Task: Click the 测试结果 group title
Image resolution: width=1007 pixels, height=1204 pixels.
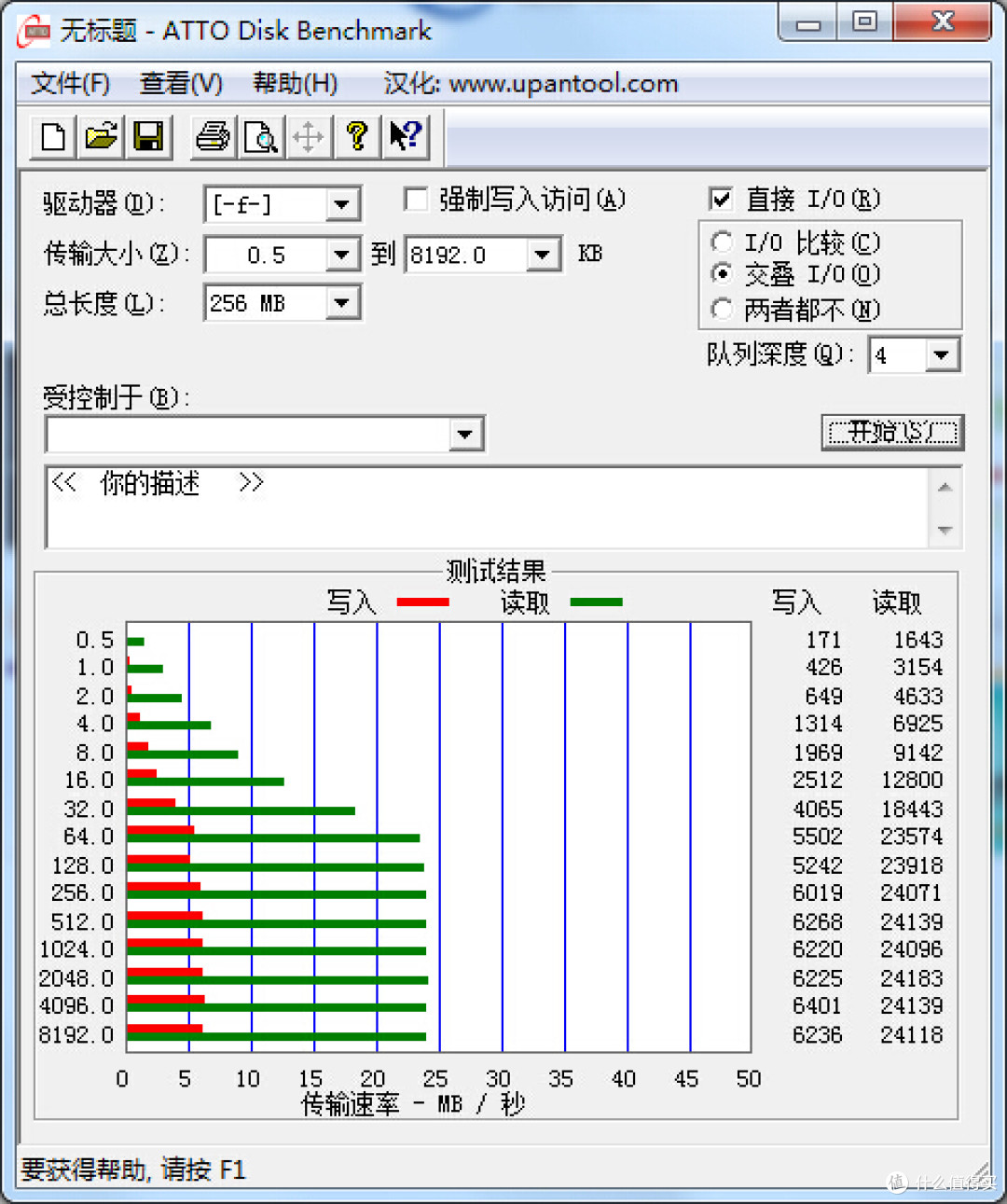Action: (496, 571)
